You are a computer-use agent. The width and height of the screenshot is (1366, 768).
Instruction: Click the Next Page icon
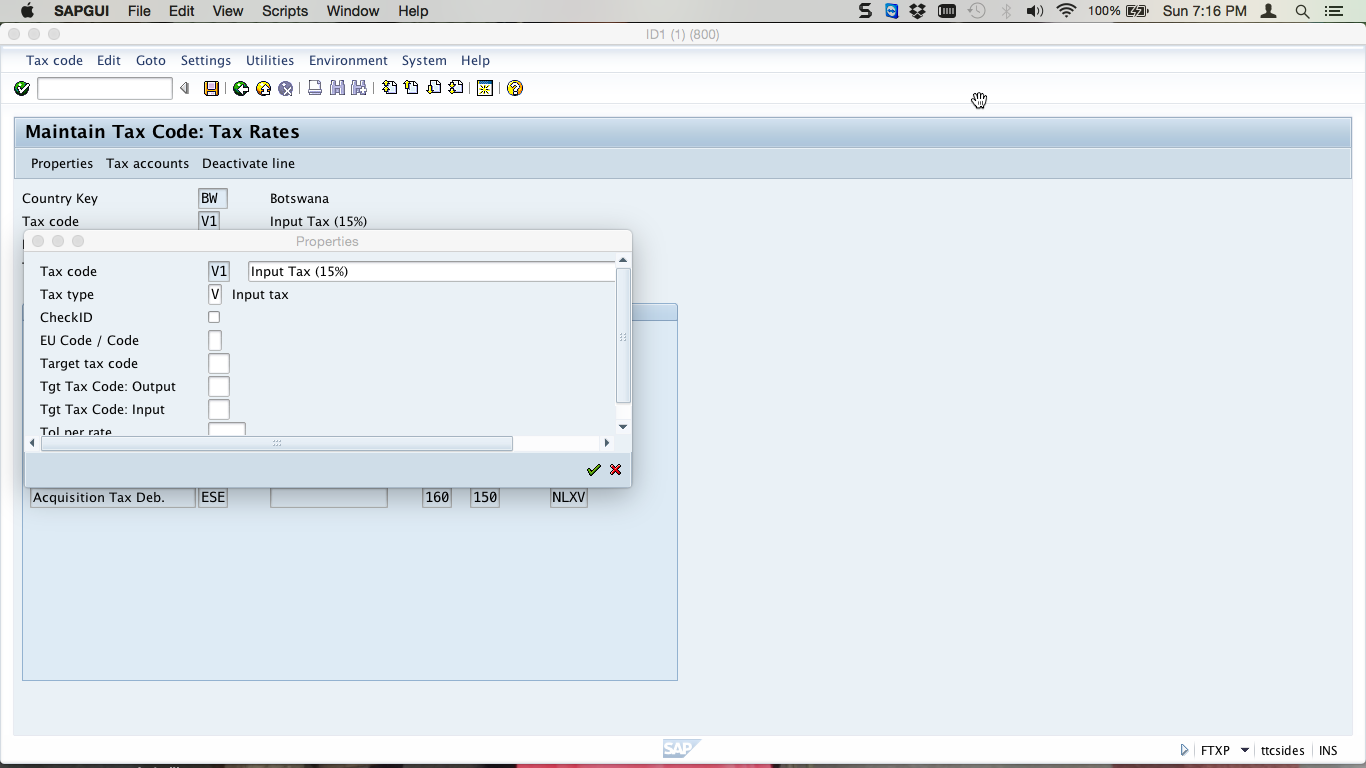(433, 88)
